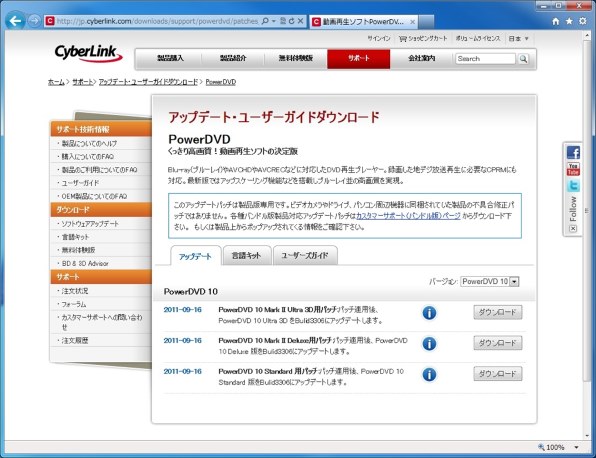The height and width of the screenshot is (458, 596).
Task: Click the PowerDVD breadcrumb link
Action: coord(220,82)
